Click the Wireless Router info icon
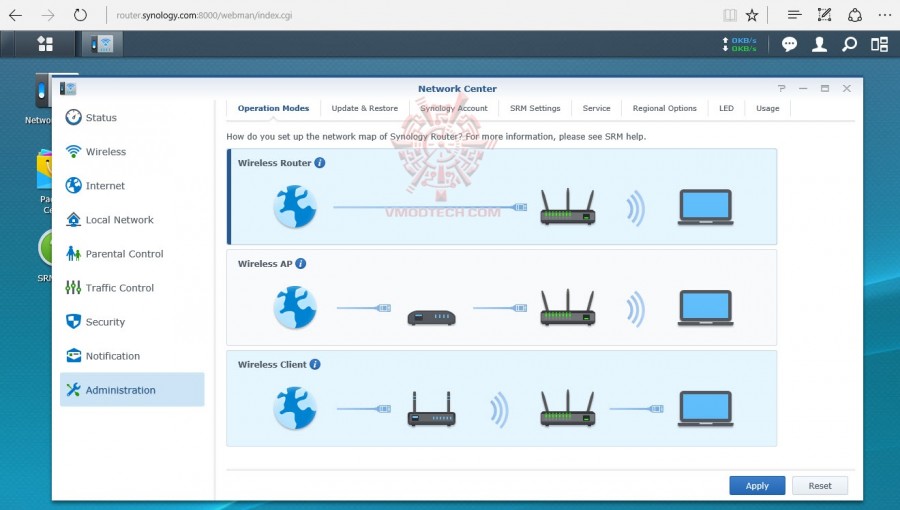Image resolution: width=900 pixels, height=510 pixels. point(320,163)
